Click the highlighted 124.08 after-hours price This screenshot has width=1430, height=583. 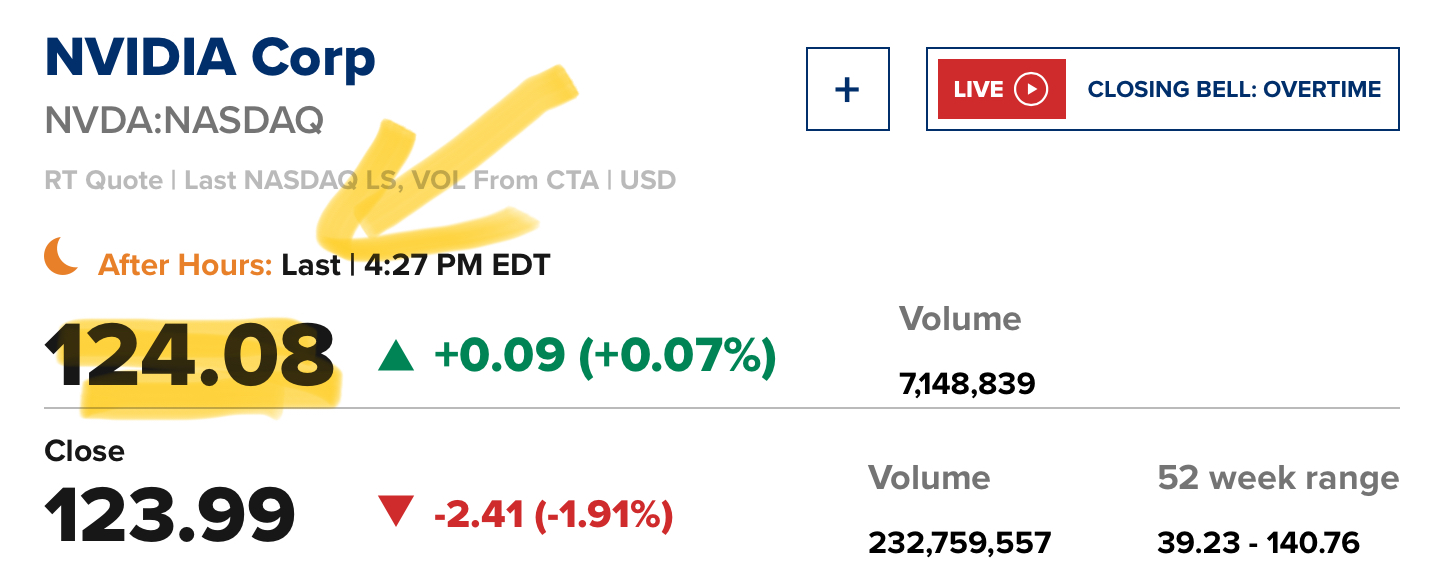tap(190, 357)
